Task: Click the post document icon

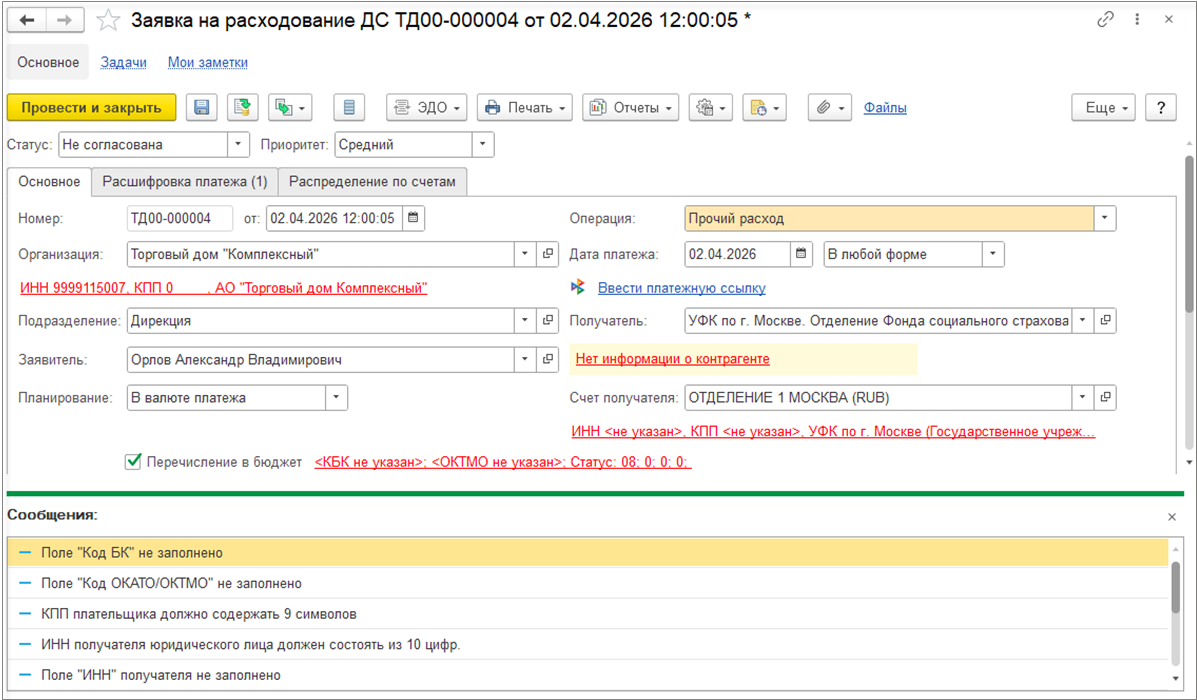Action: pyautogui.click(x=241, y=108)
